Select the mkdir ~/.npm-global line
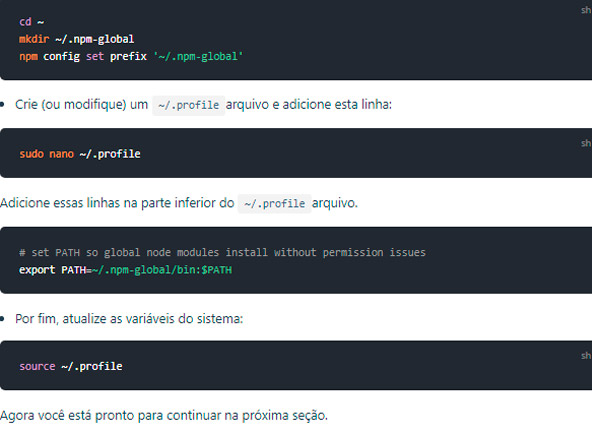Screen dimensions: 592x430 point(77,39)
